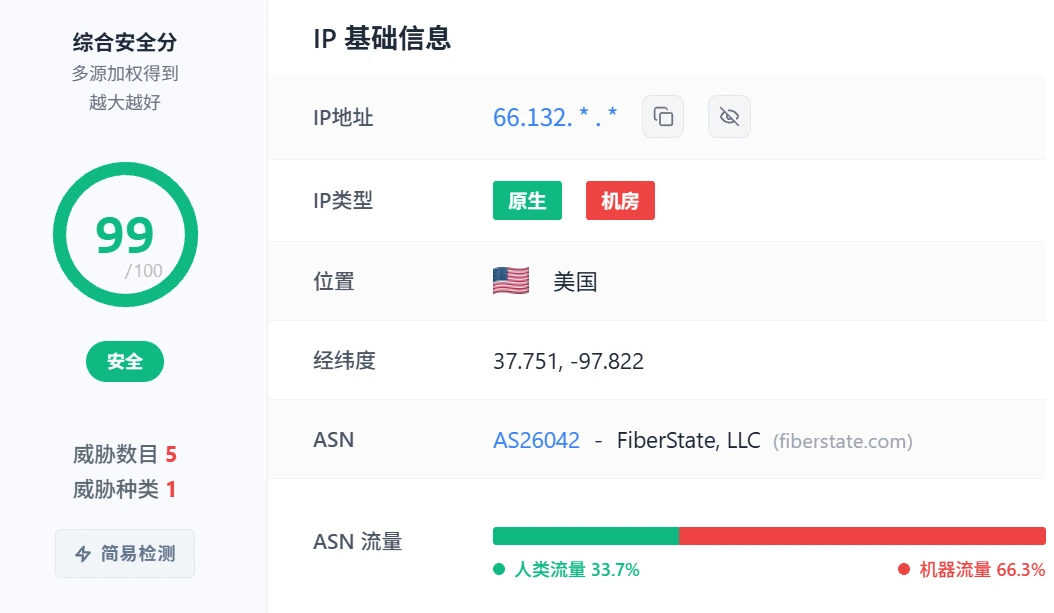The image size is (1054, 613).
Task: Click the 机器流量 66.3% legend label
Action: pyautogui.click(x=971, y=570)
